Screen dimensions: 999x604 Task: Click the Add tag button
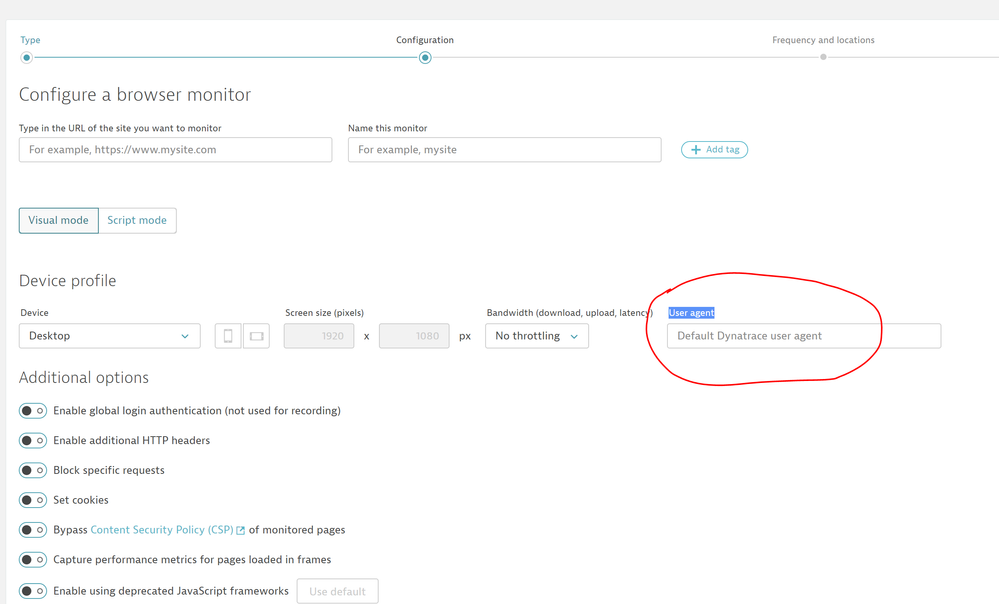(714, 150)
